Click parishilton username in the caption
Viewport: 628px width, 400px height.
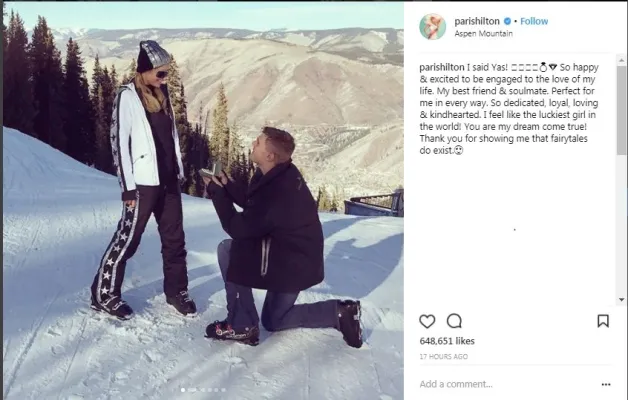[442, 67]
